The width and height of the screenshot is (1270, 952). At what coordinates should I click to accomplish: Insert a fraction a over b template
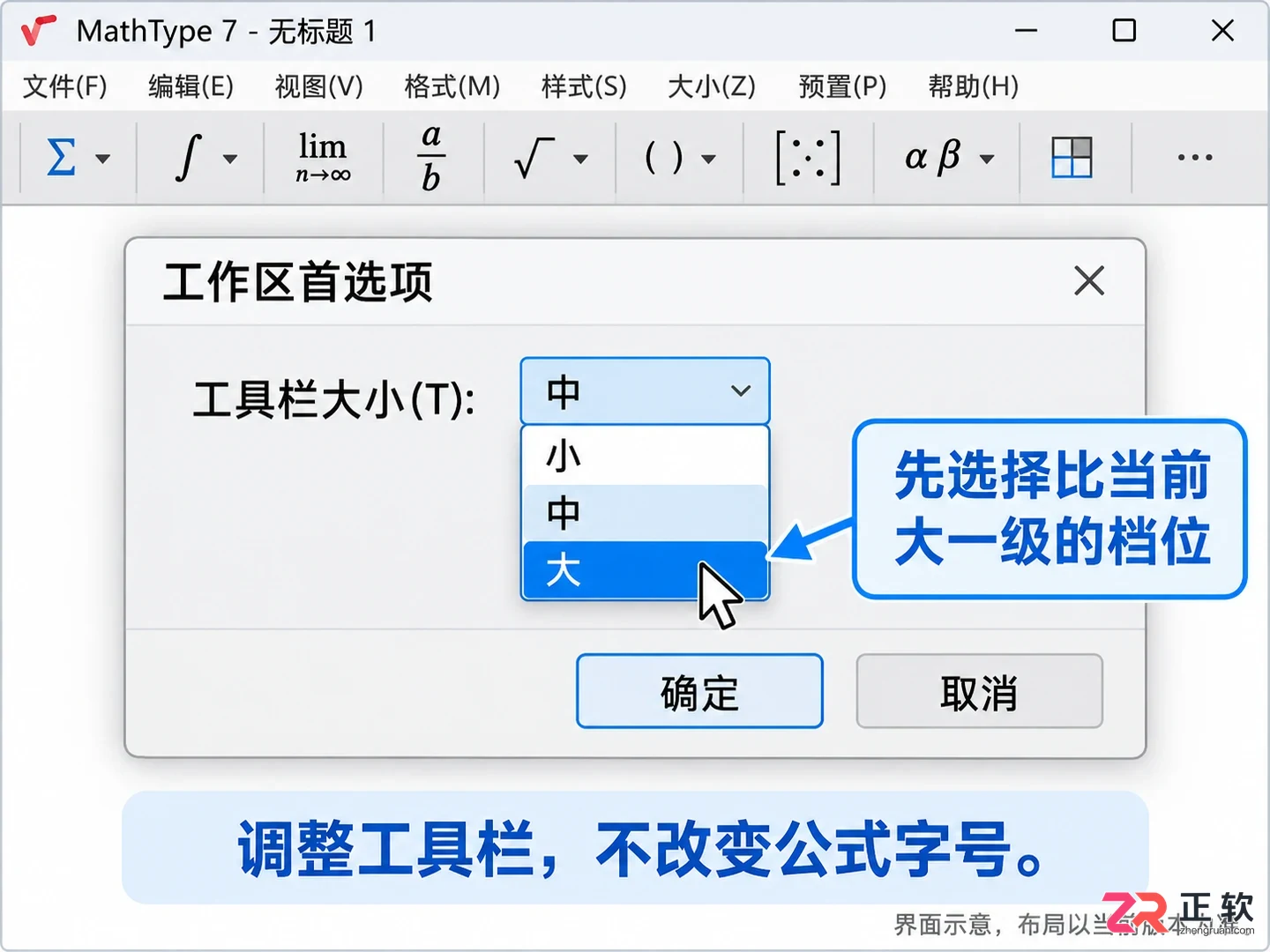pyautogui.click(x=431, y=158)
